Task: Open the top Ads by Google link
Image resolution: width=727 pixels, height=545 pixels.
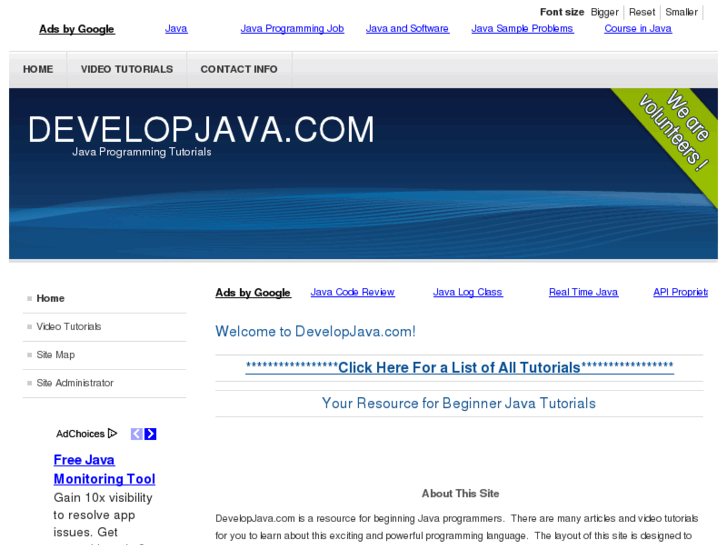Action: (77, 29)
